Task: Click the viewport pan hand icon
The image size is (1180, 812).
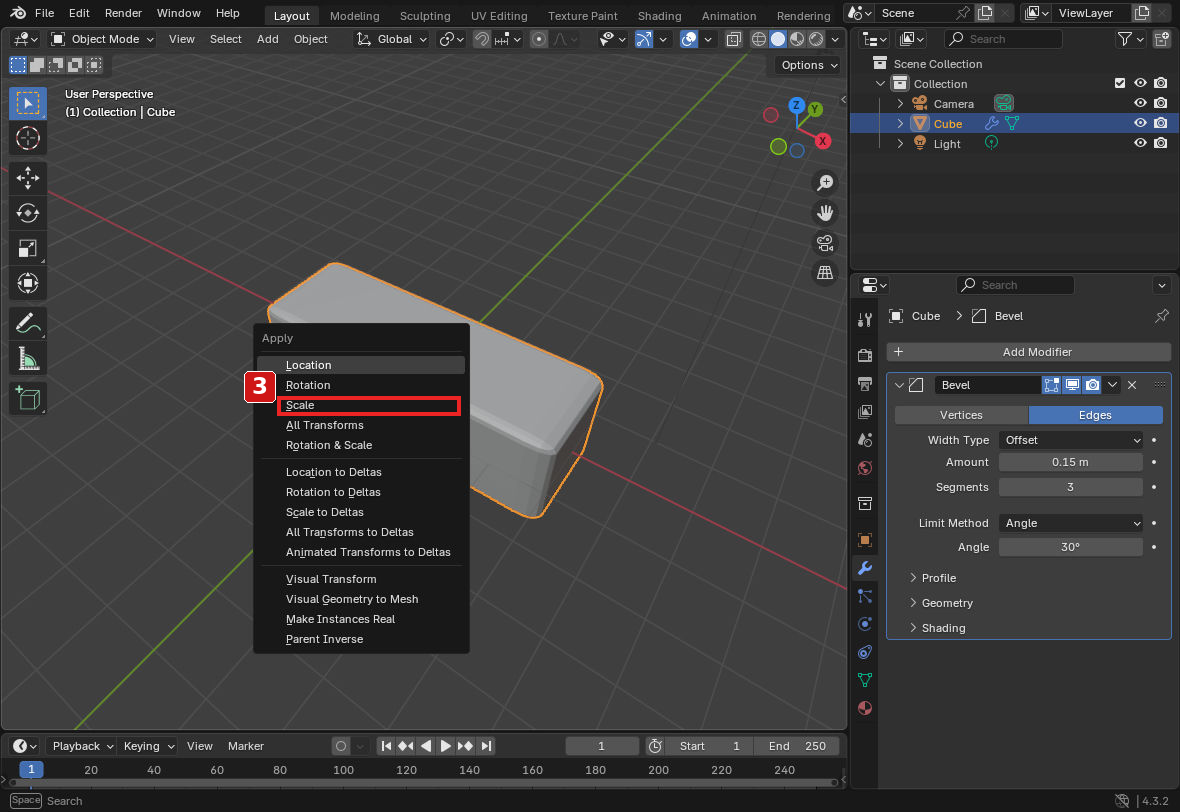Action: (x=825, y=213)
